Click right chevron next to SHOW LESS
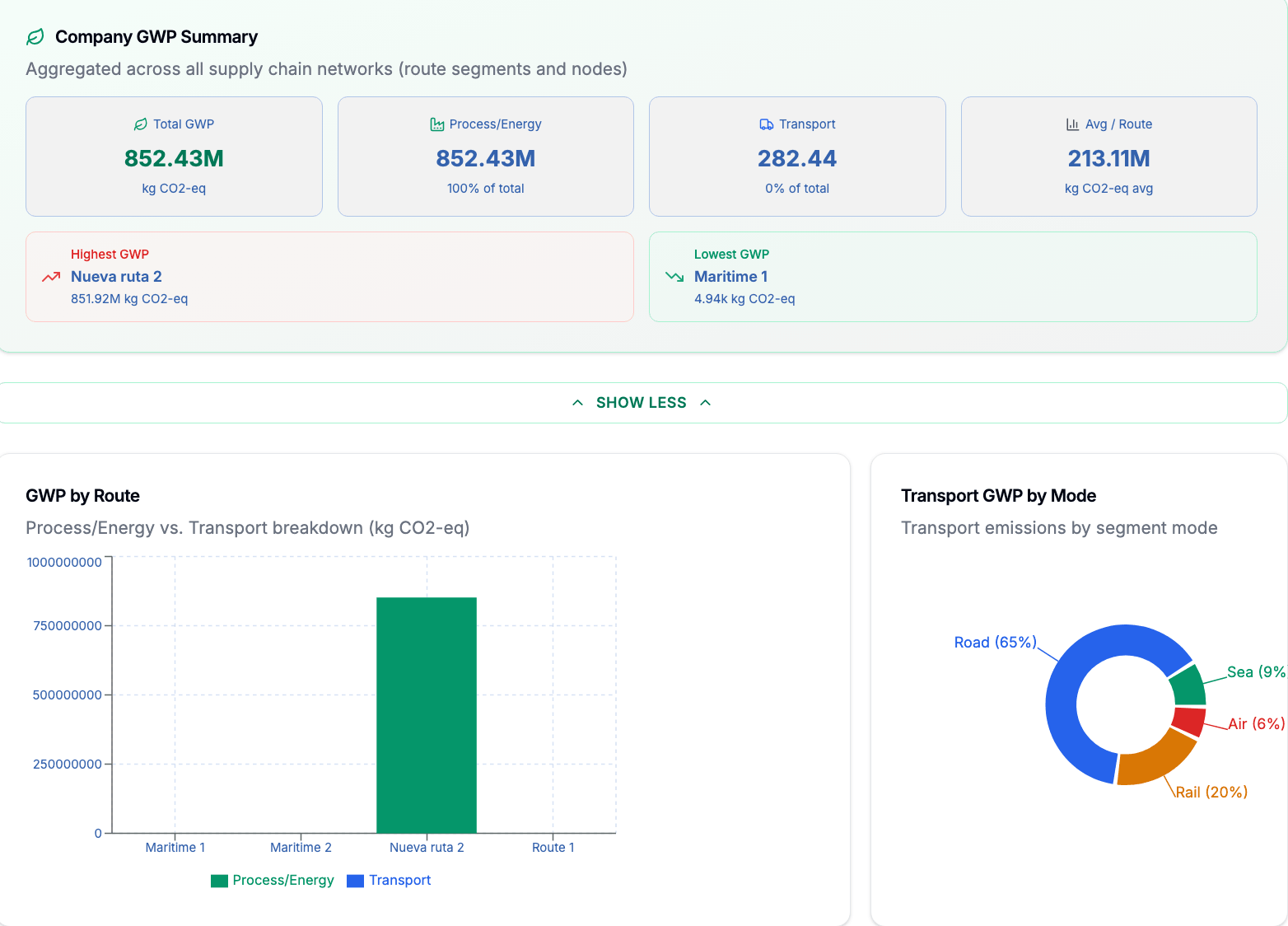Image resolution: width=1288 pixels, height=926 pixels. click(x=705, y=403)
